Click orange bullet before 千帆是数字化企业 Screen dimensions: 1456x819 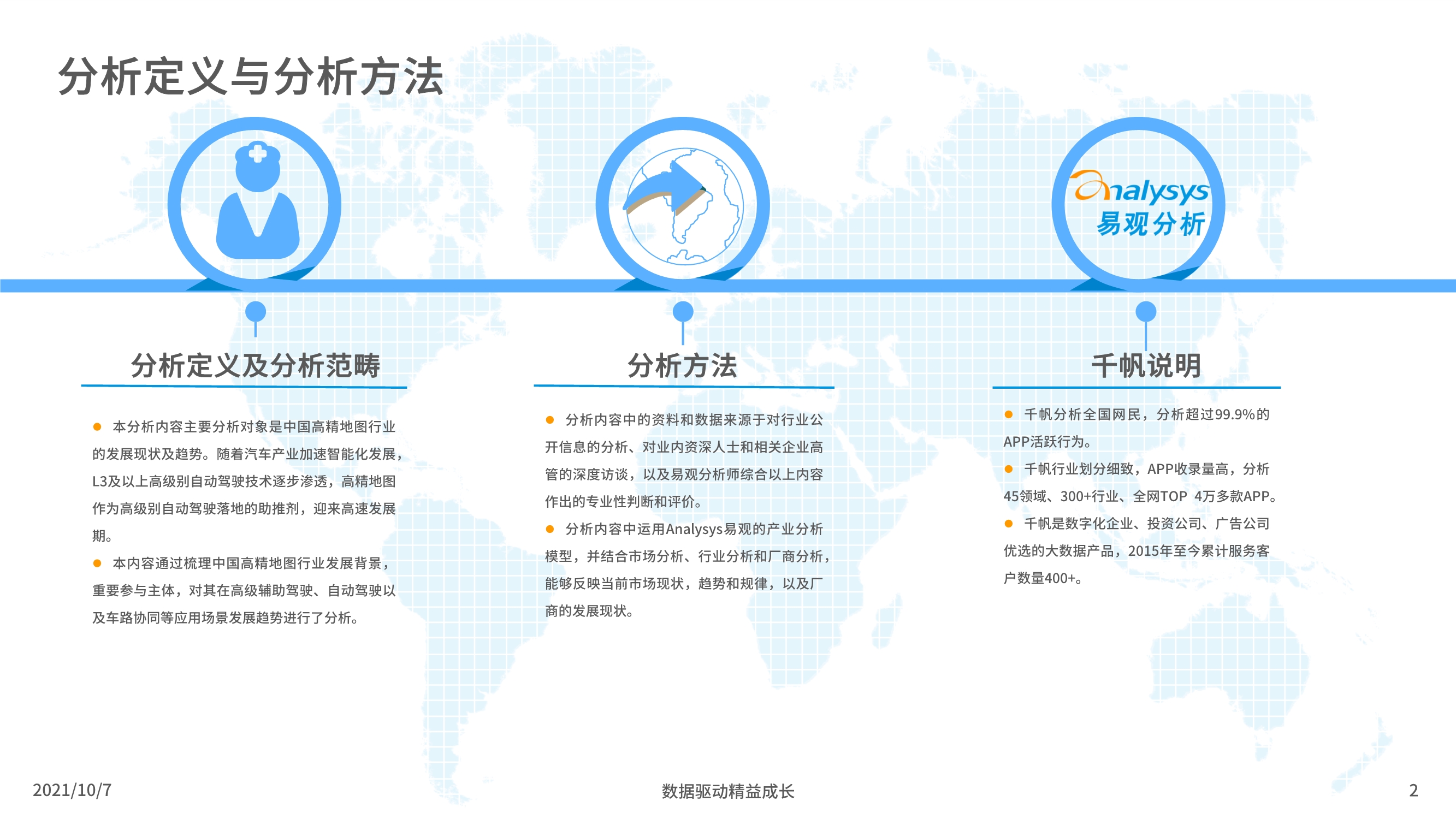pos(1008,524)
